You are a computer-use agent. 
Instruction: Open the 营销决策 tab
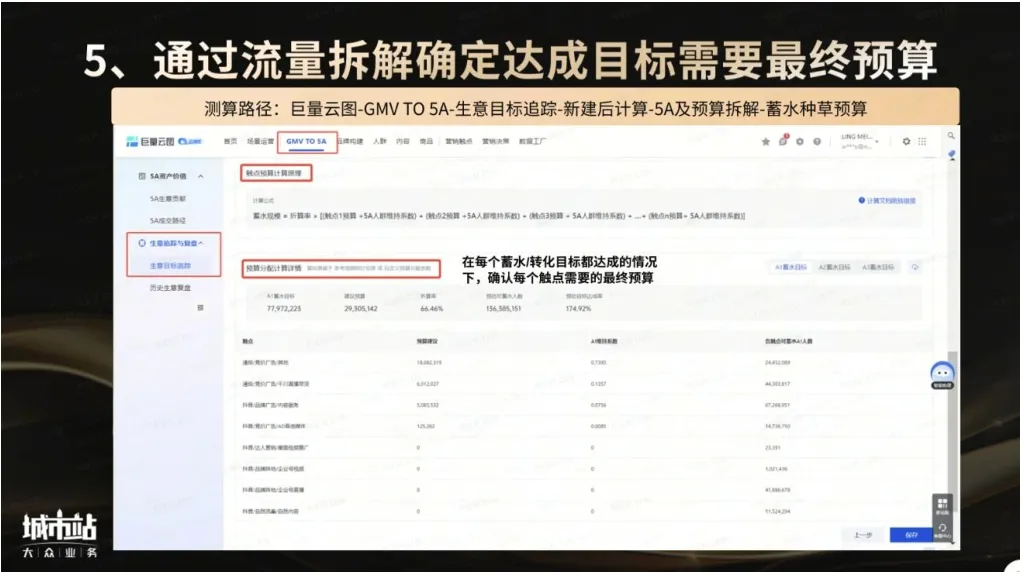(x=495, y=142)
